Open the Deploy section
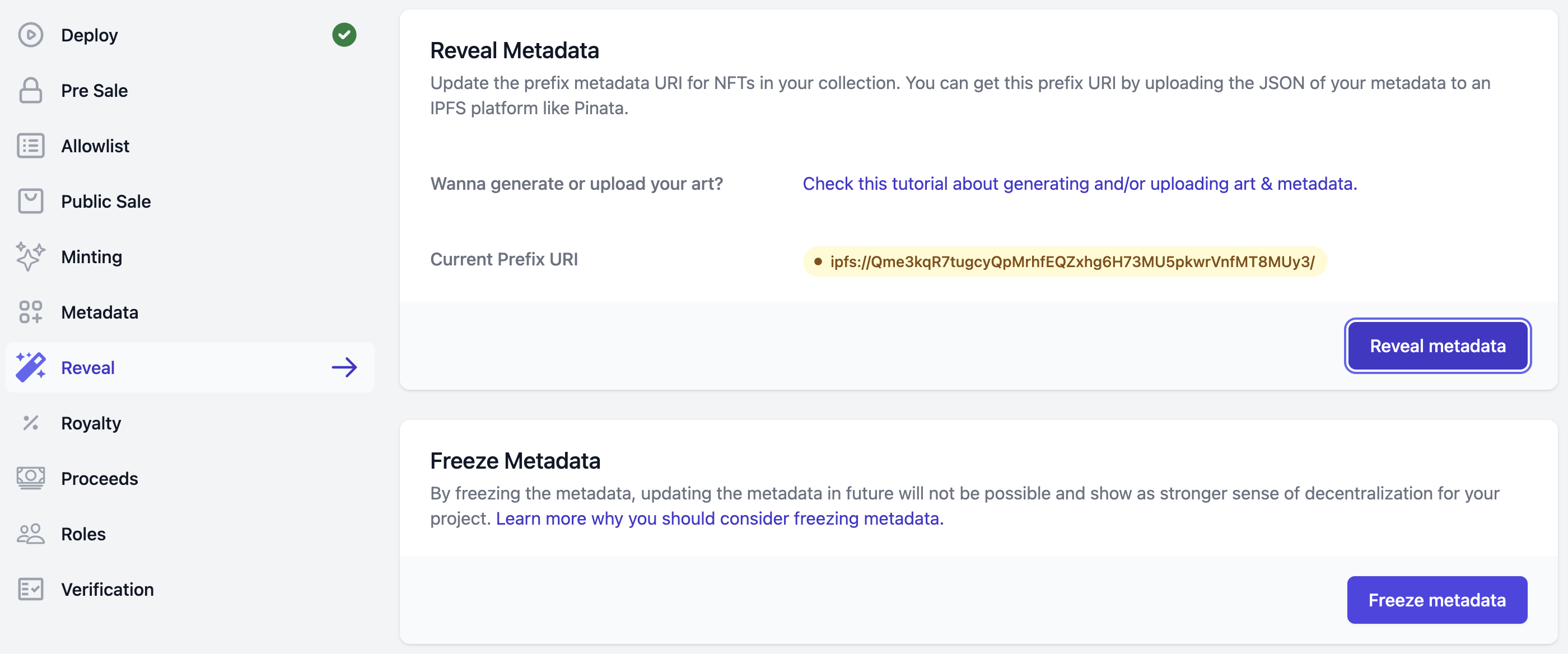The height and width of the screenshot is (654, 1568). pos(190,35)
